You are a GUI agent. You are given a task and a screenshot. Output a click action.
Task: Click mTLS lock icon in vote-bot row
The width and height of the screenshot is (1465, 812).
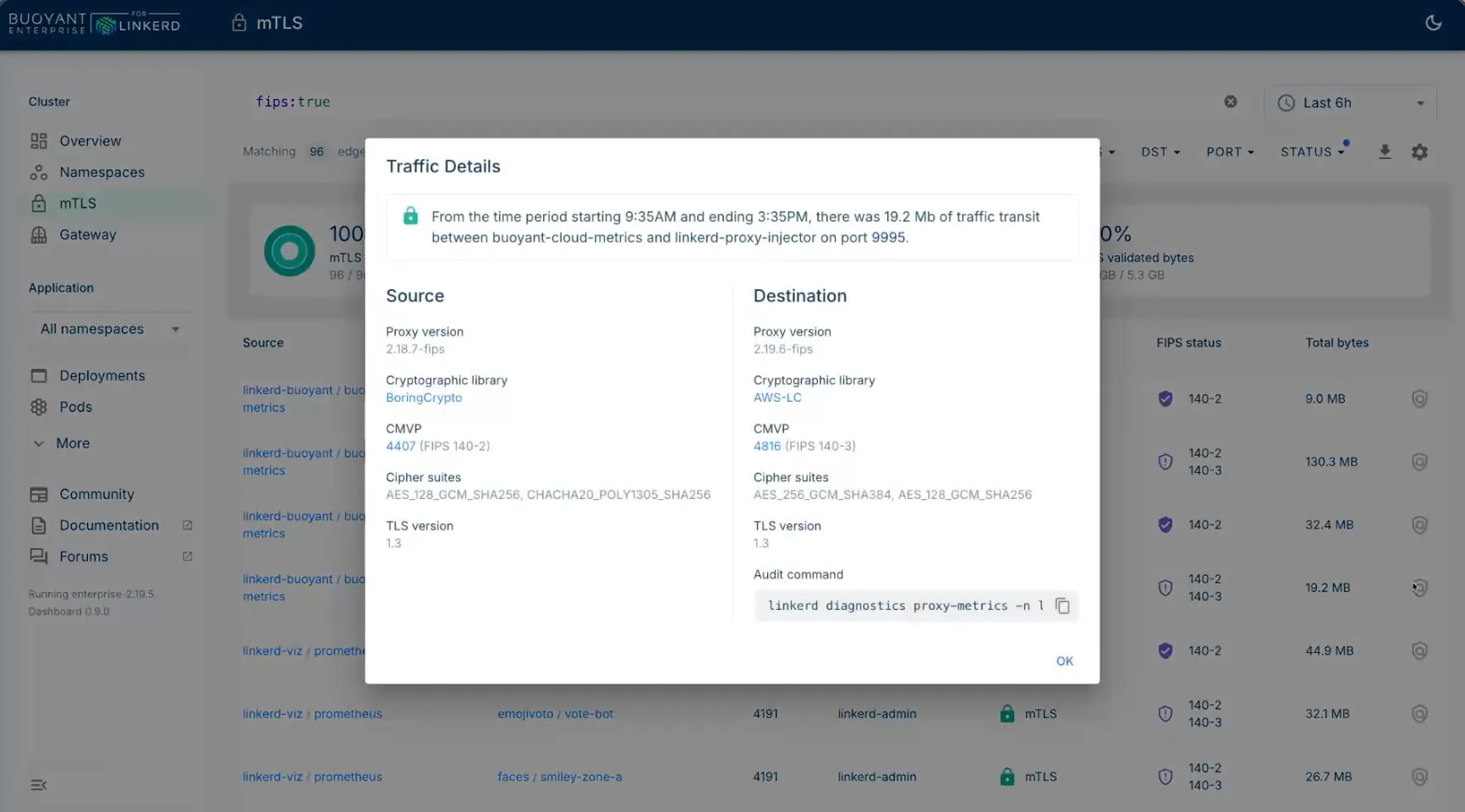click(1007, 714)
